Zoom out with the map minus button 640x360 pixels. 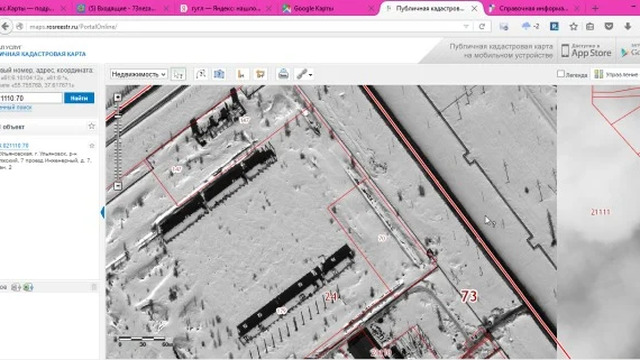point(118,186)
